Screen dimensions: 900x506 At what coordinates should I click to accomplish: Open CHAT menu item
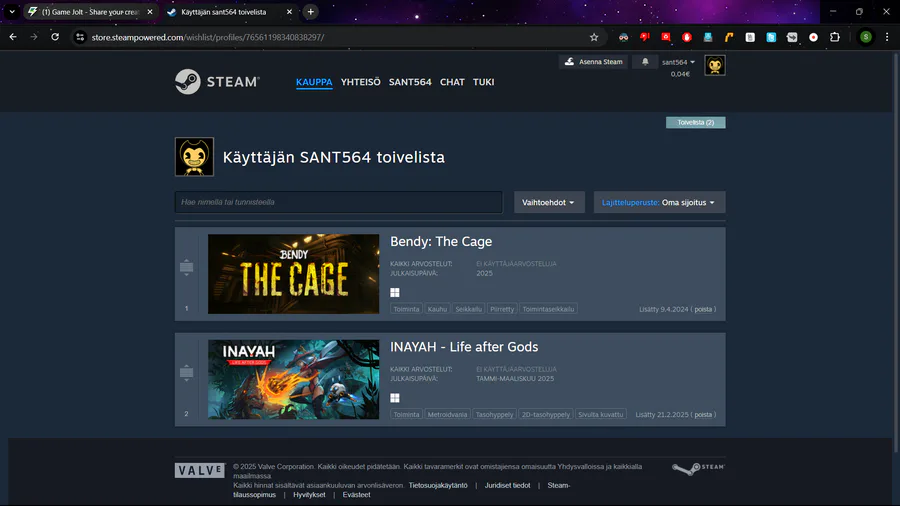tap(452, 82)
